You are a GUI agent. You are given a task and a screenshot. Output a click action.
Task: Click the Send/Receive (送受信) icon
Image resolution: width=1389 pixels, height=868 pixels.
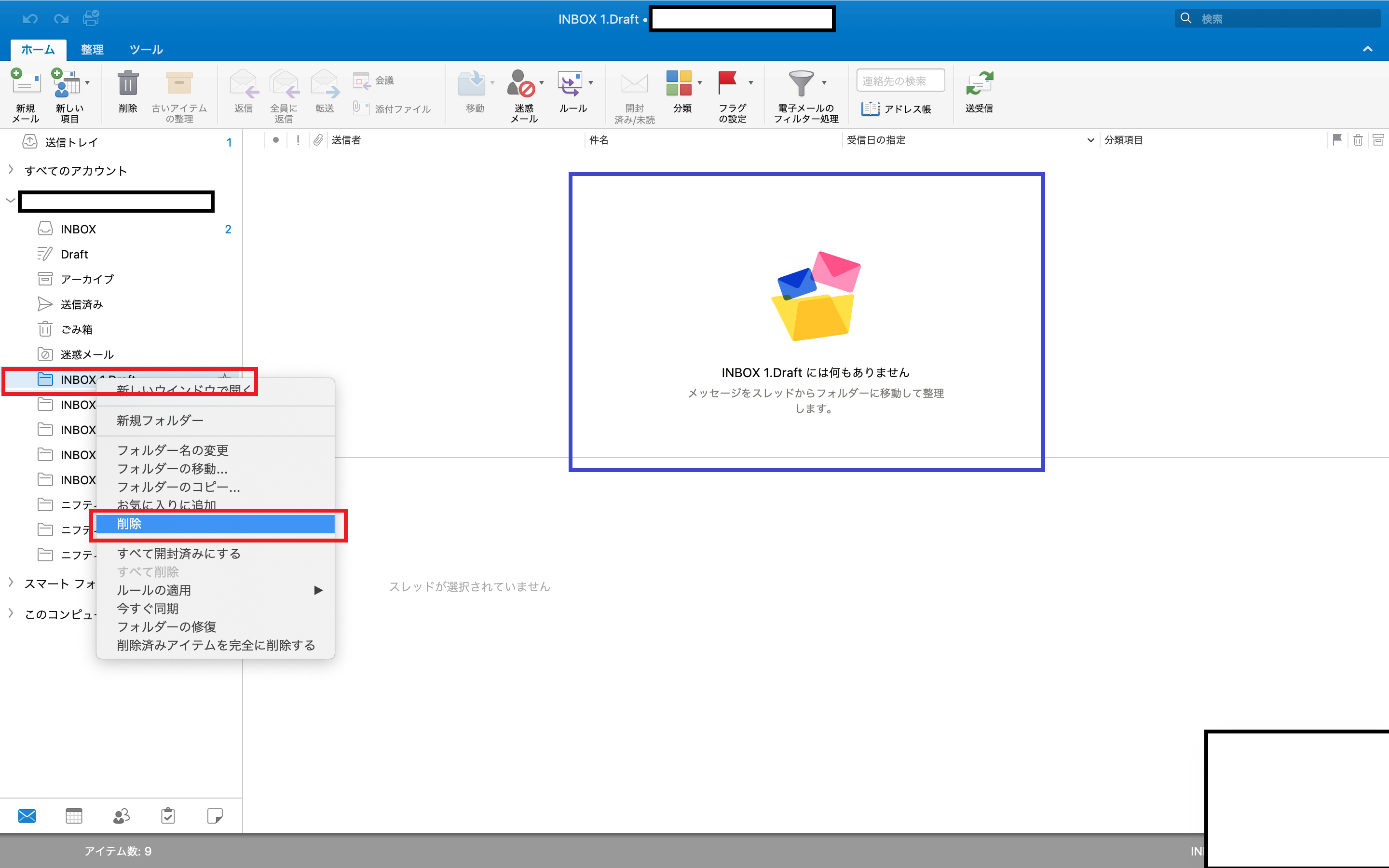(x=979, y=84)
